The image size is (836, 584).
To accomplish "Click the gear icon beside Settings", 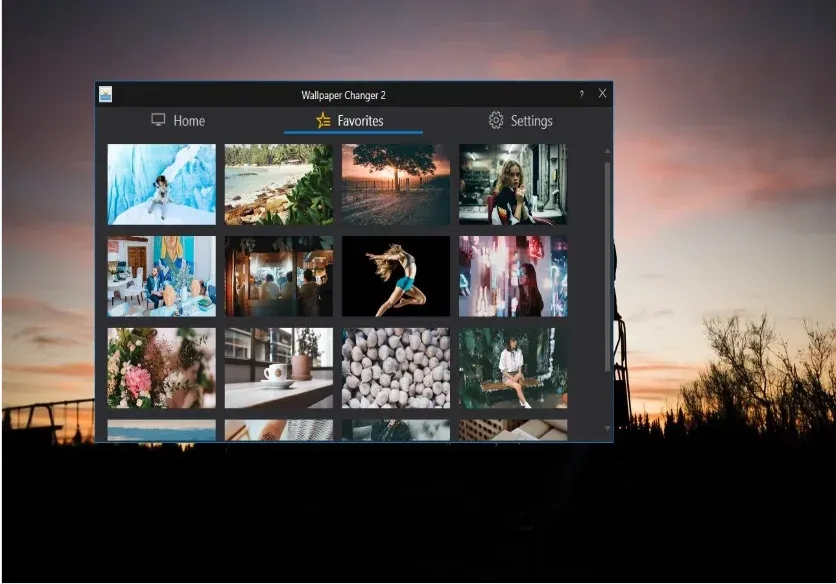I will [496, 120].
